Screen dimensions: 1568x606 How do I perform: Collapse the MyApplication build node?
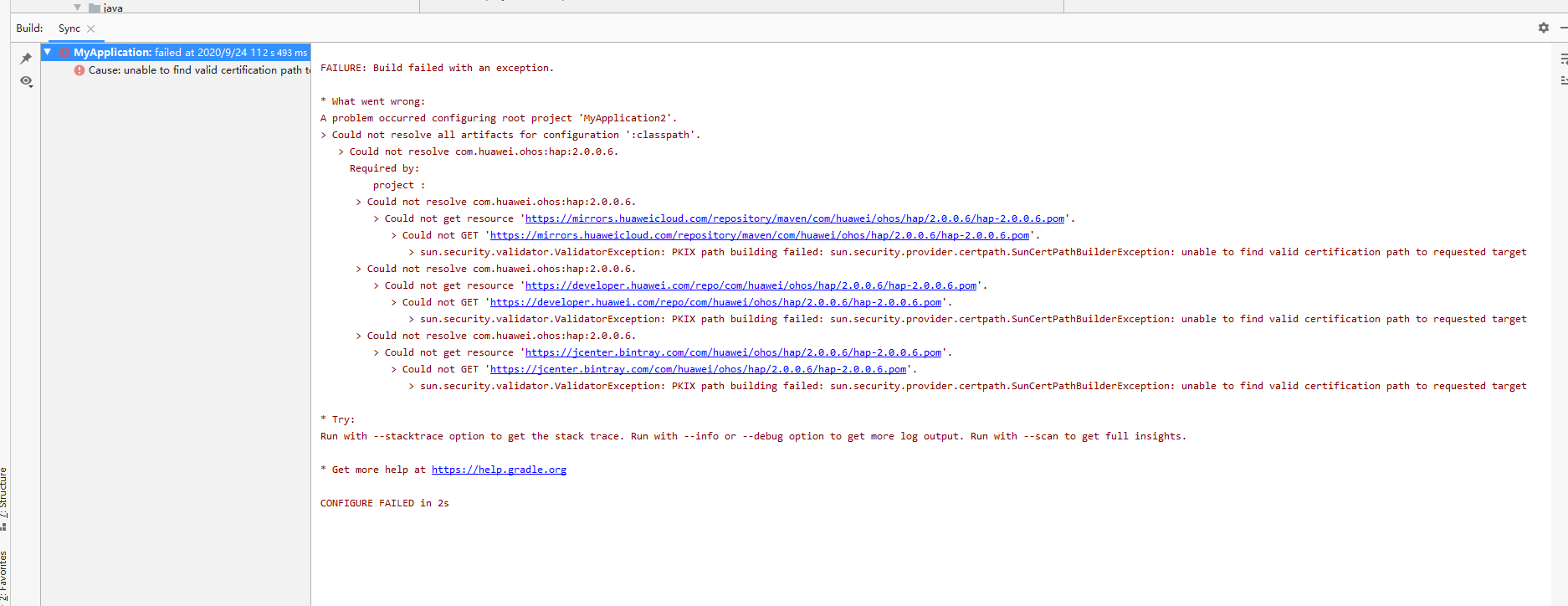(x=48, y=52)
